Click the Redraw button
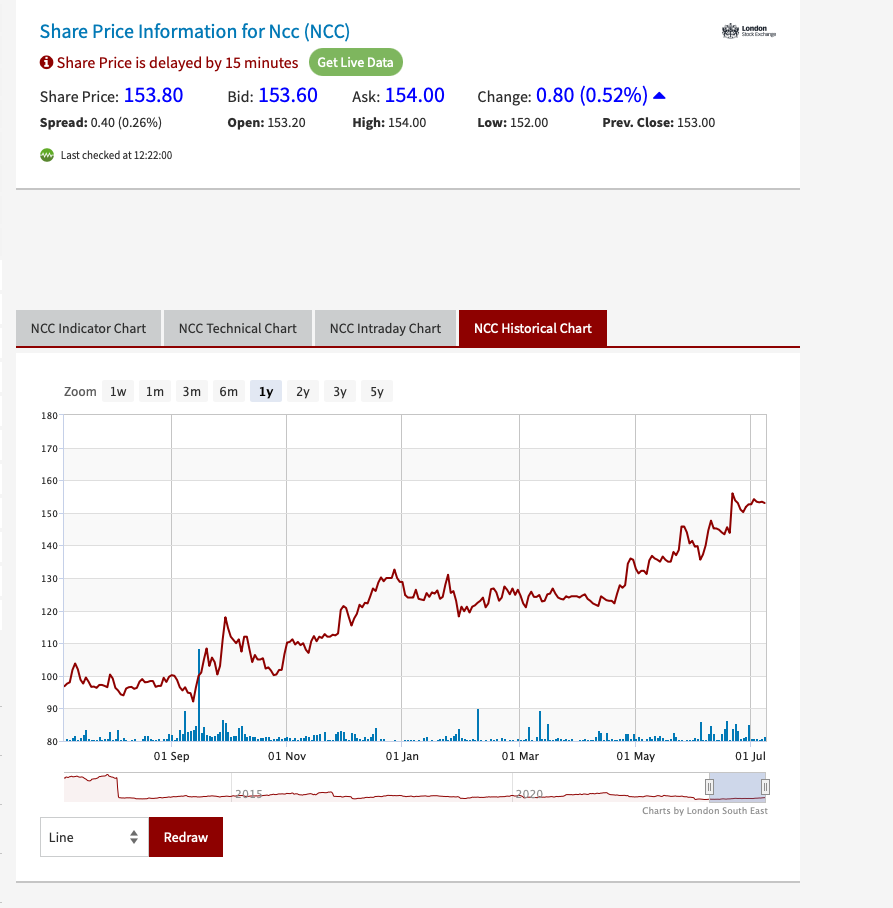This screenshot has height=908, width=893. tap(186, 837)
